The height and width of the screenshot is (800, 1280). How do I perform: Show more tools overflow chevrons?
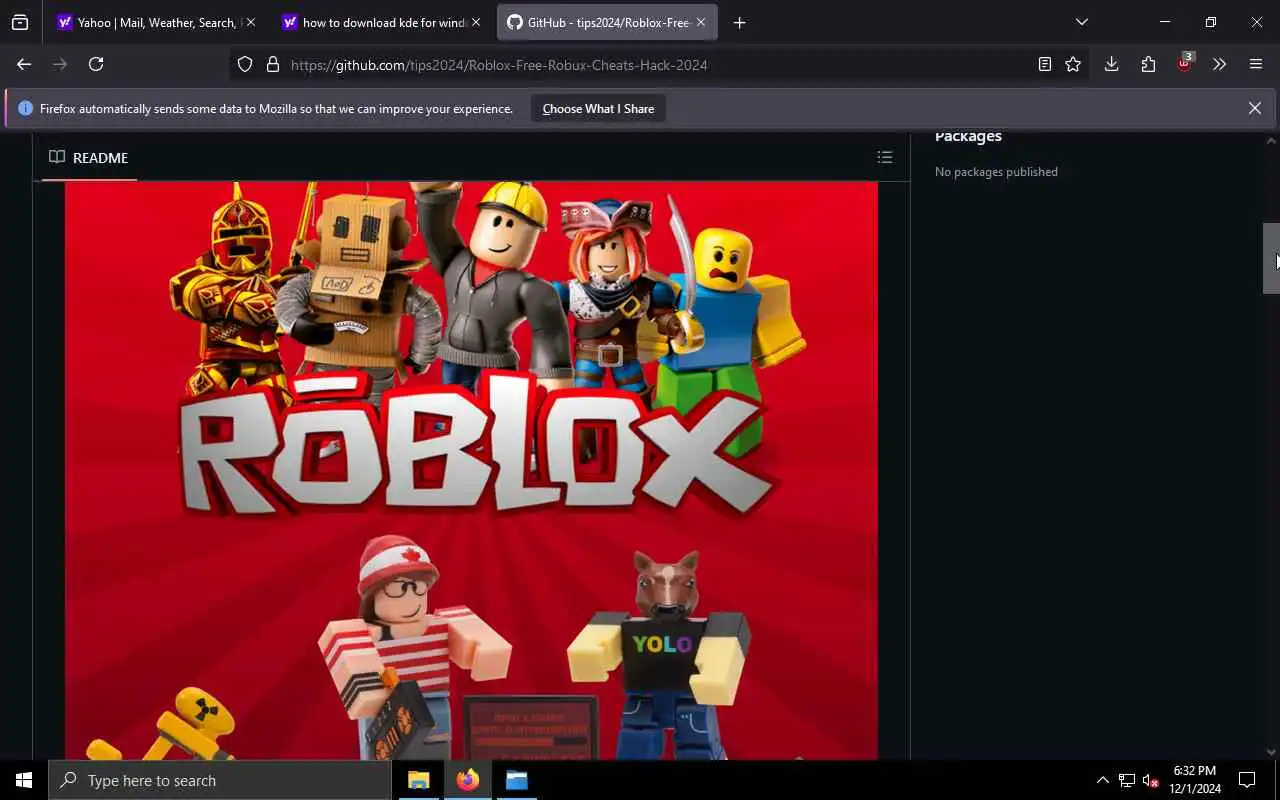coord(1219,64)
